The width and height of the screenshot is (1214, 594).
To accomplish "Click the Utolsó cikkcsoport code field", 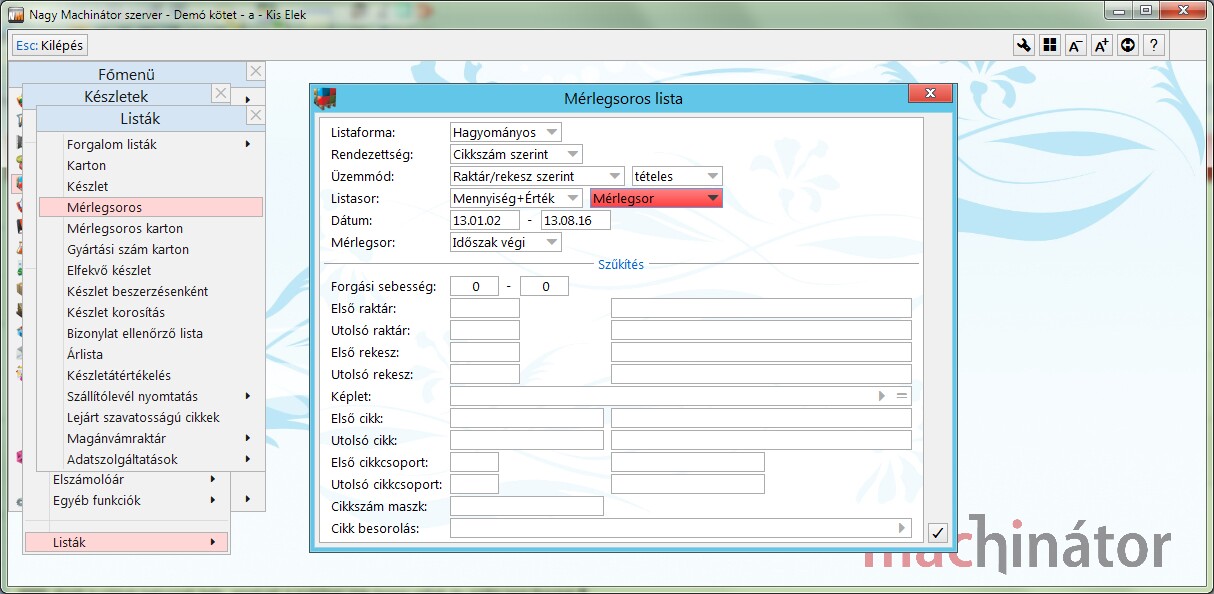I will 474,484.
